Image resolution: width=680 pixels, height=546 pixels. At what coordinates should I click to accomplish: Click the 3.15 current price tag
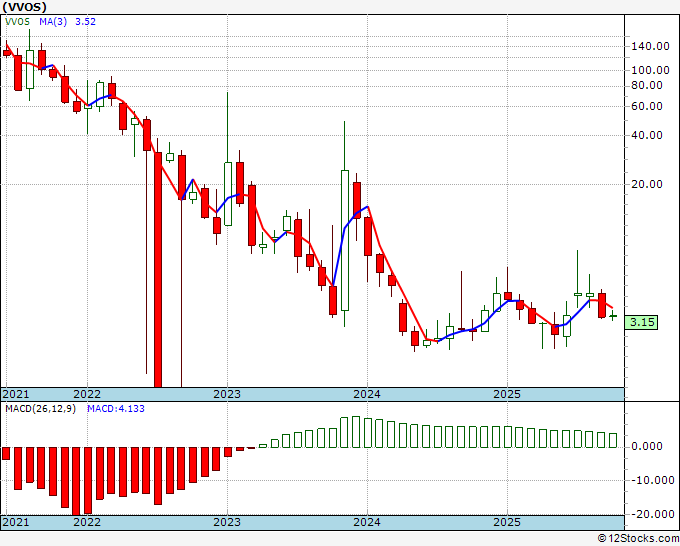pos(641,322)
